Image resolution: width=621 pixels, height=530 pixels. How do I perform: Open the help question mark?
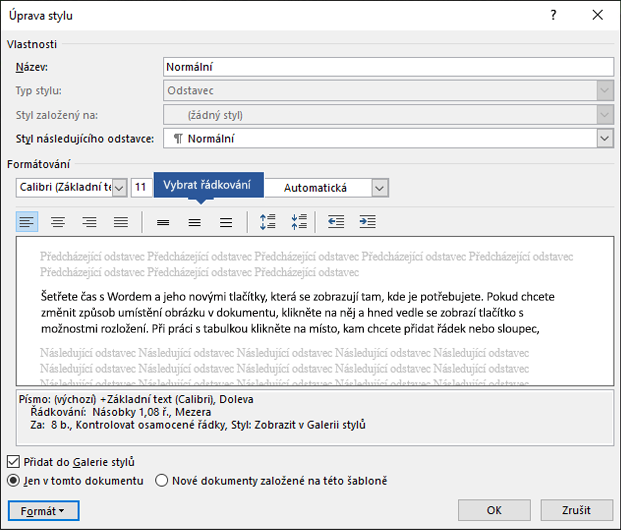pos(553,15)
